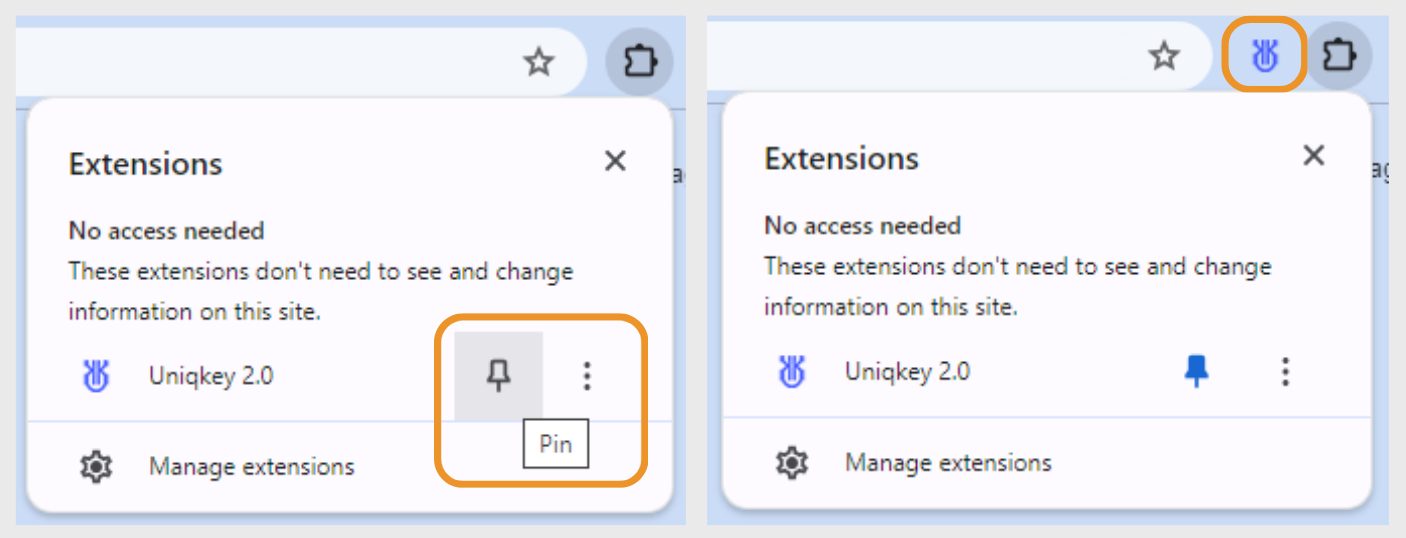Close the left Extensions popup
Image resolution: width=1406 pixels, height=538 pixels.
(615, 160)
